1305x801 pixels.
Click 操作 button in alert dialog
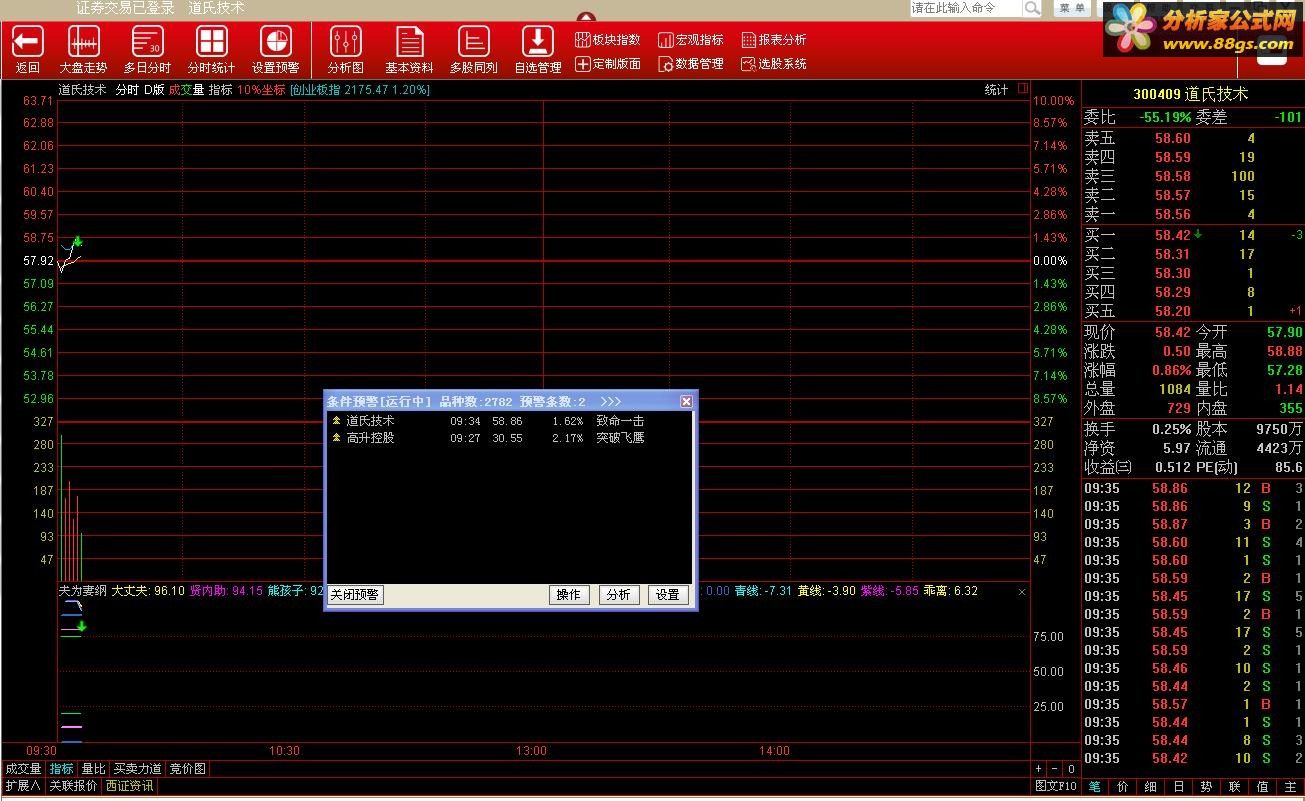coord(569,595)
